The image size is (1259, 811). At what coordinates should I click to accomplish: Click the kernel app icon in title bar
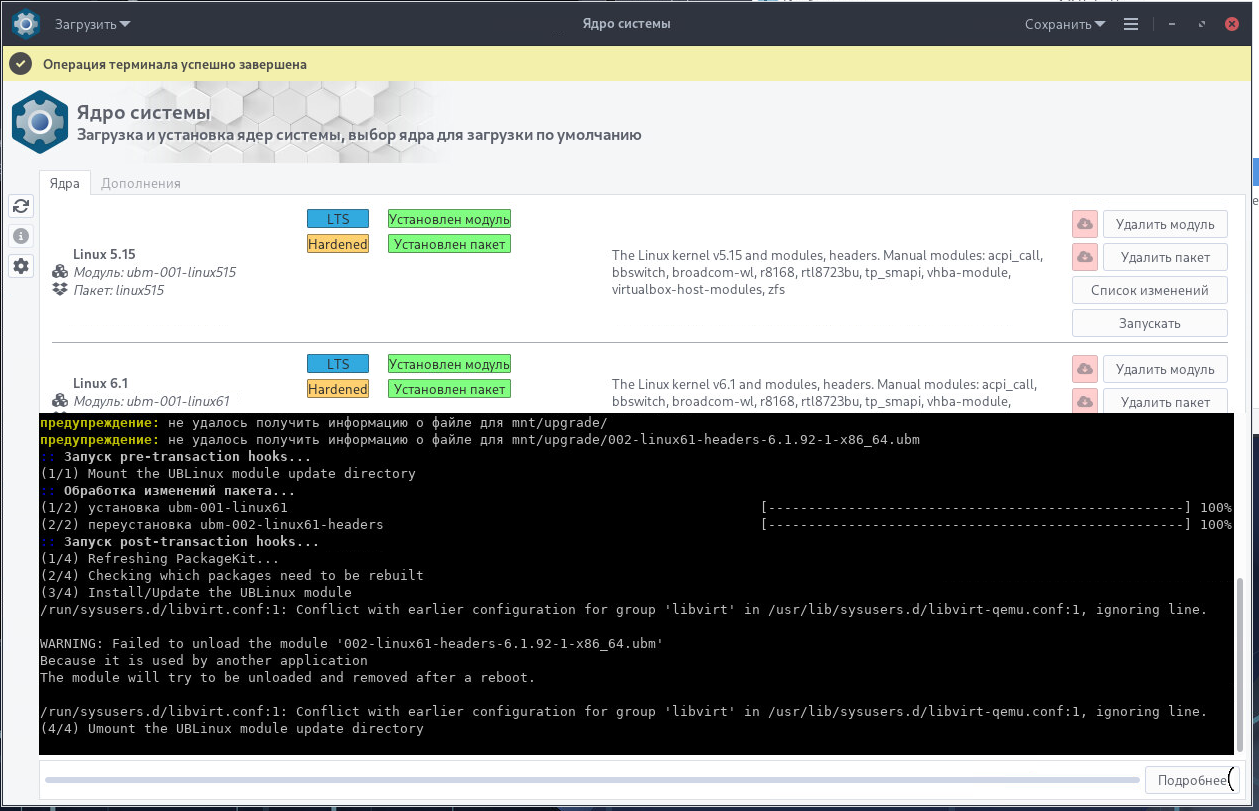tap(26, 23)
